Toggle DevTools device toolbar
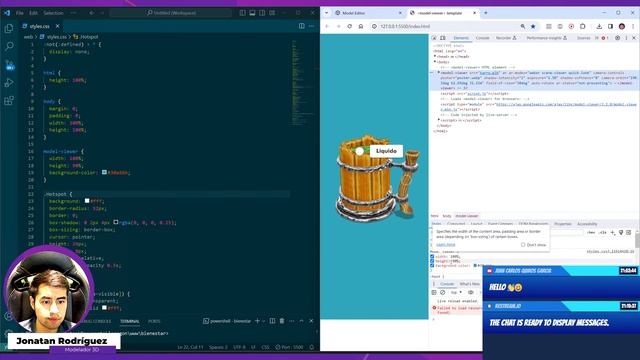This screenshot has width=640, height=360. 442,38
